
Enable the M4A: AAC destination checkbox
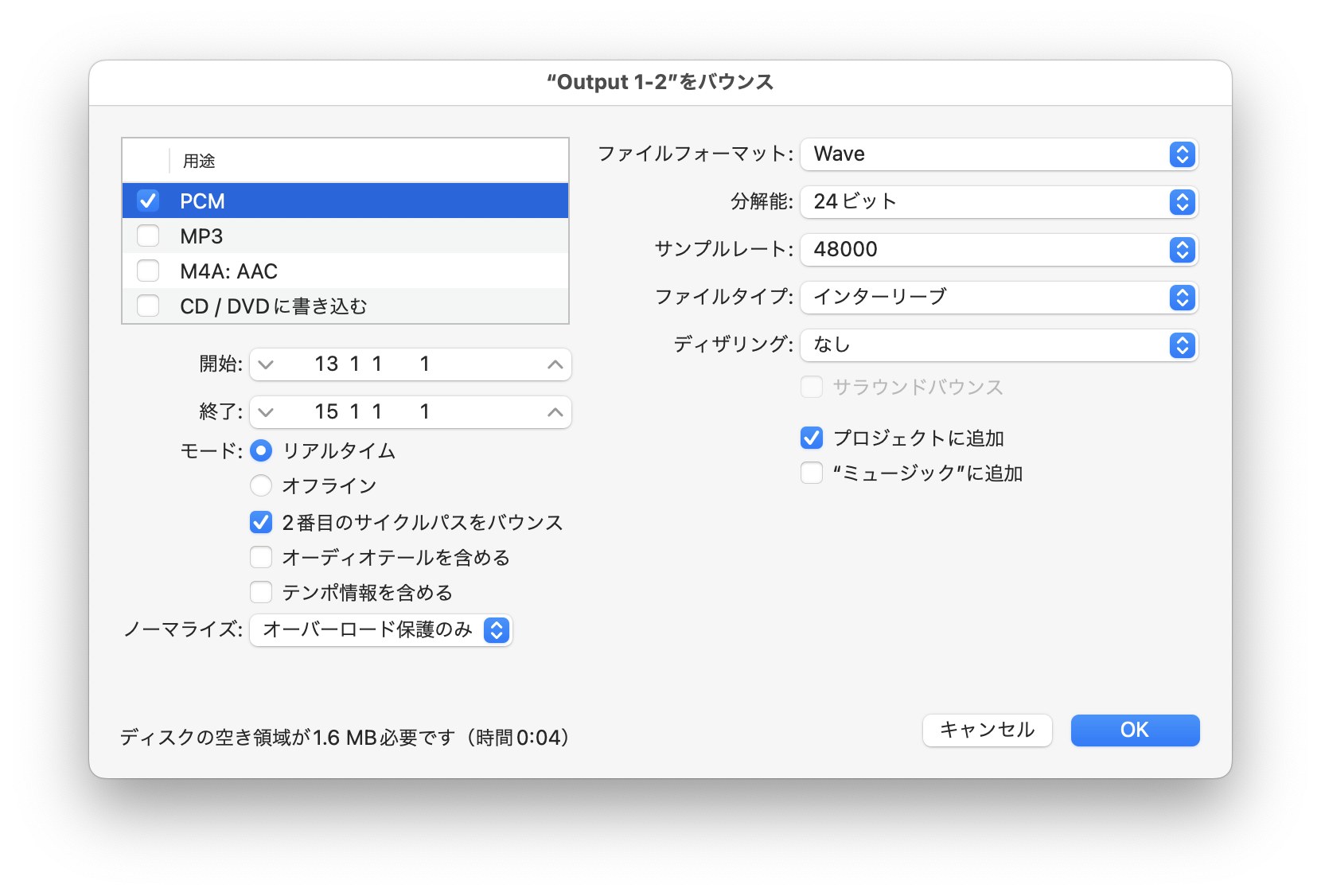point(149,271)
